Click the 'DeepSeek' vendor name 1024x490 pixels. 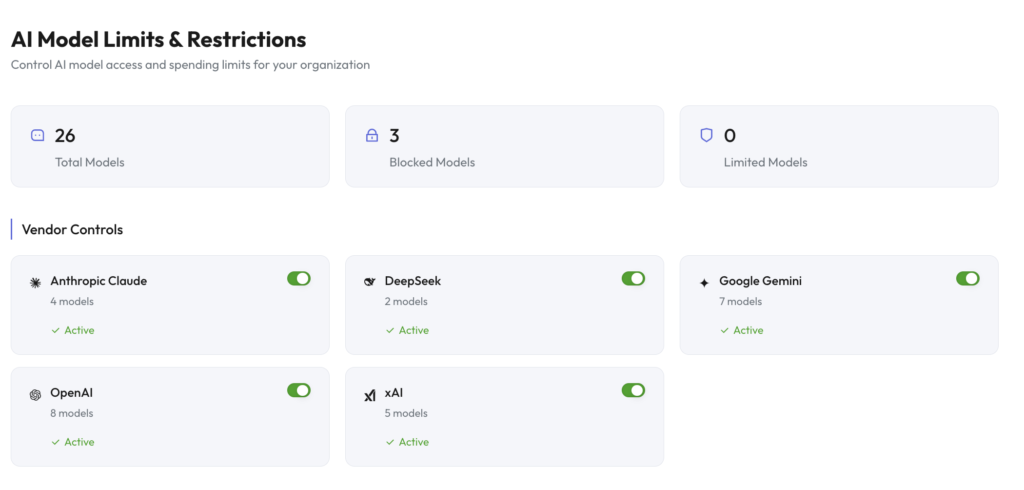413,282
